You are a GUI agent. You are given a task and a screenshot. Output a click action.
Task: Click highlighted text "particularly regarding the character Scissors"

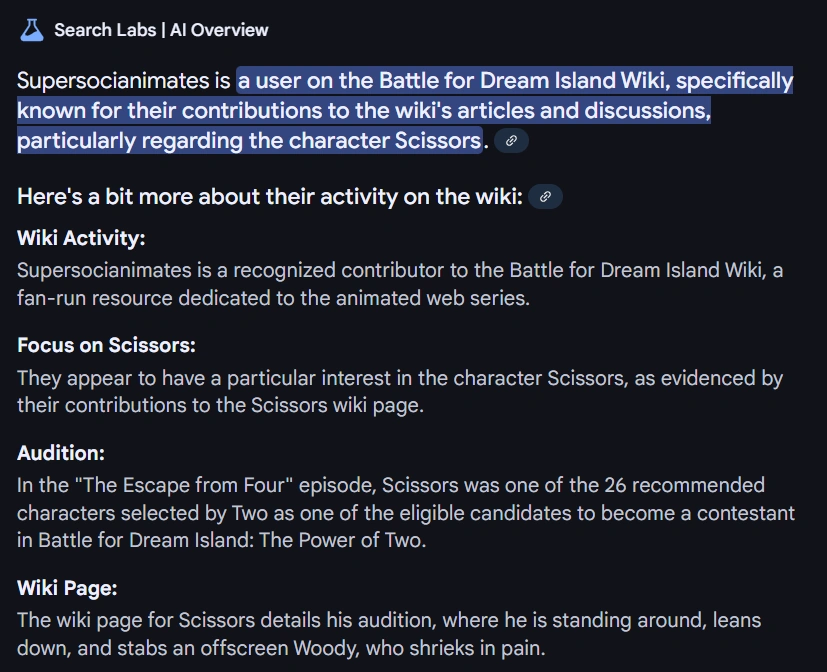tap(249, 140)
